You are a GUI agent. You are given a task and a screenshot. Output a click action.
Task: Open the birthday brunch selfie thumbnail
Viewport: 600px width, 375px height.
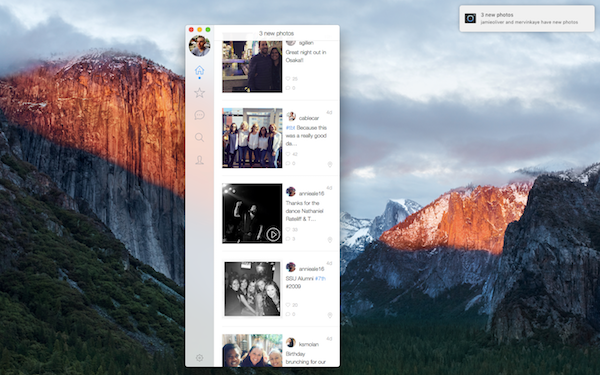click(x=252, y=351)
